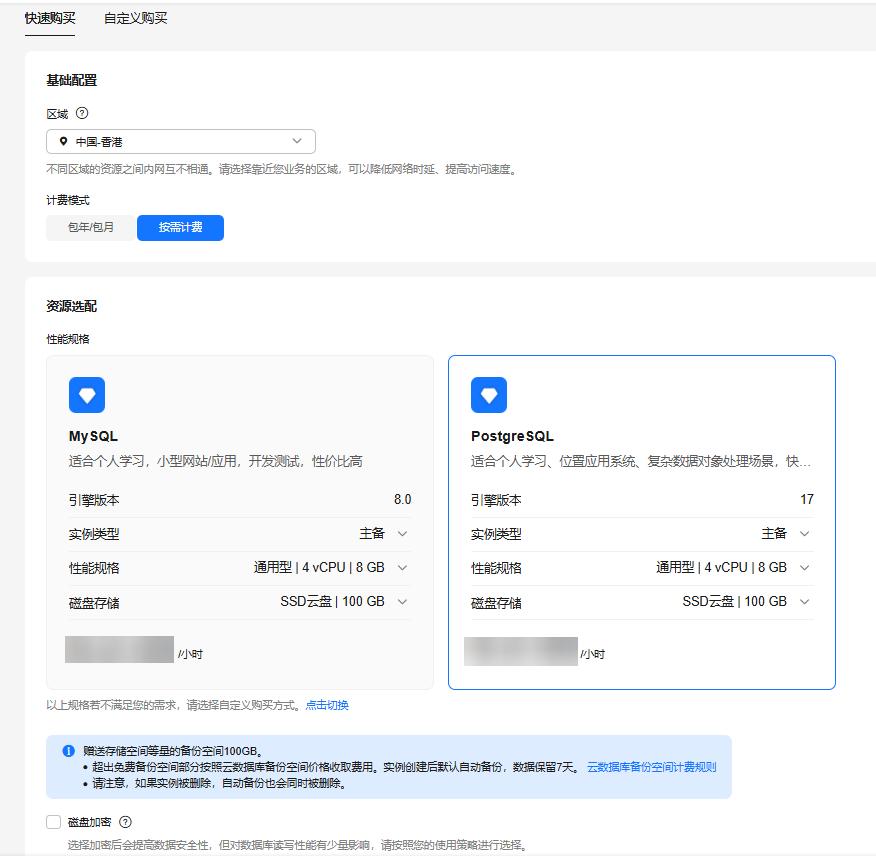Click MySQL 引擎版本 label

(x=94, y=500)
